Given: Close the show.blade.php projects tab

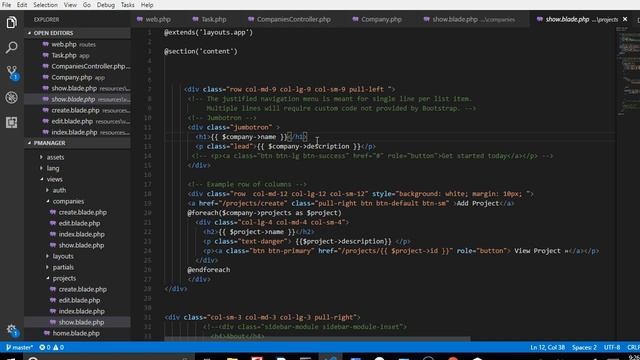Looking at the screenshot, I should point(625,19).
